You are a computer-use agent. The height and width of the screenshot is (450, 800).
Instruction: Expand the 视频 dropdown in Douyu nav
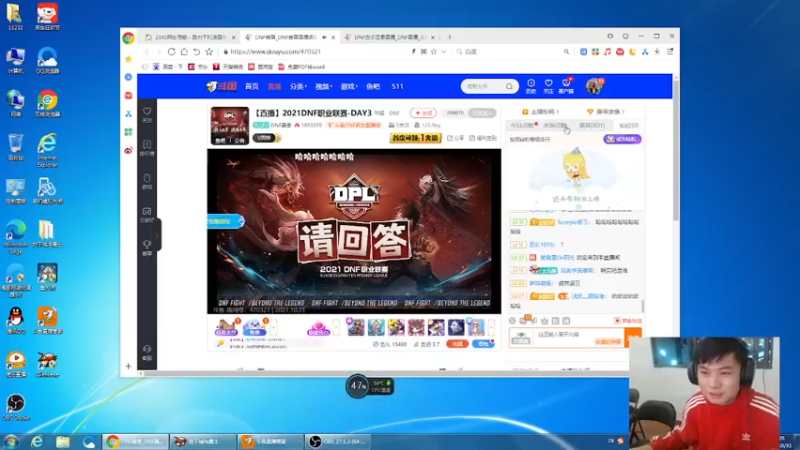[323, 86]
